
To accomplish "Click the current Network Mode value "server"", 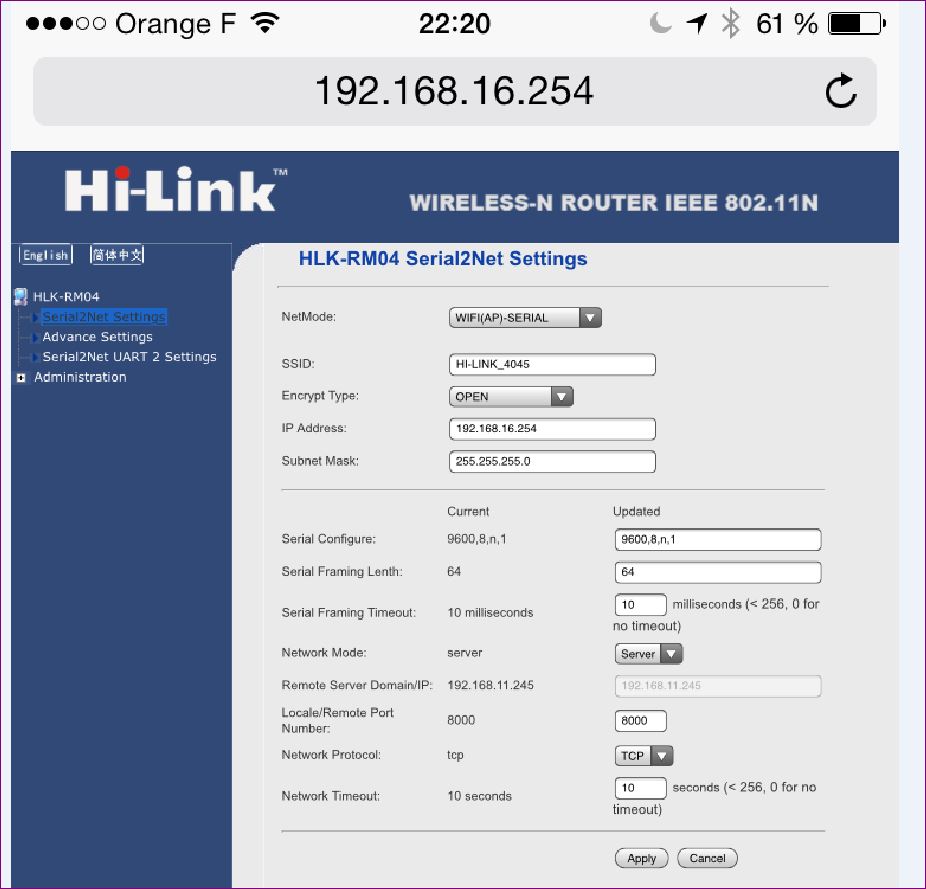I will [x=465, y=653].
